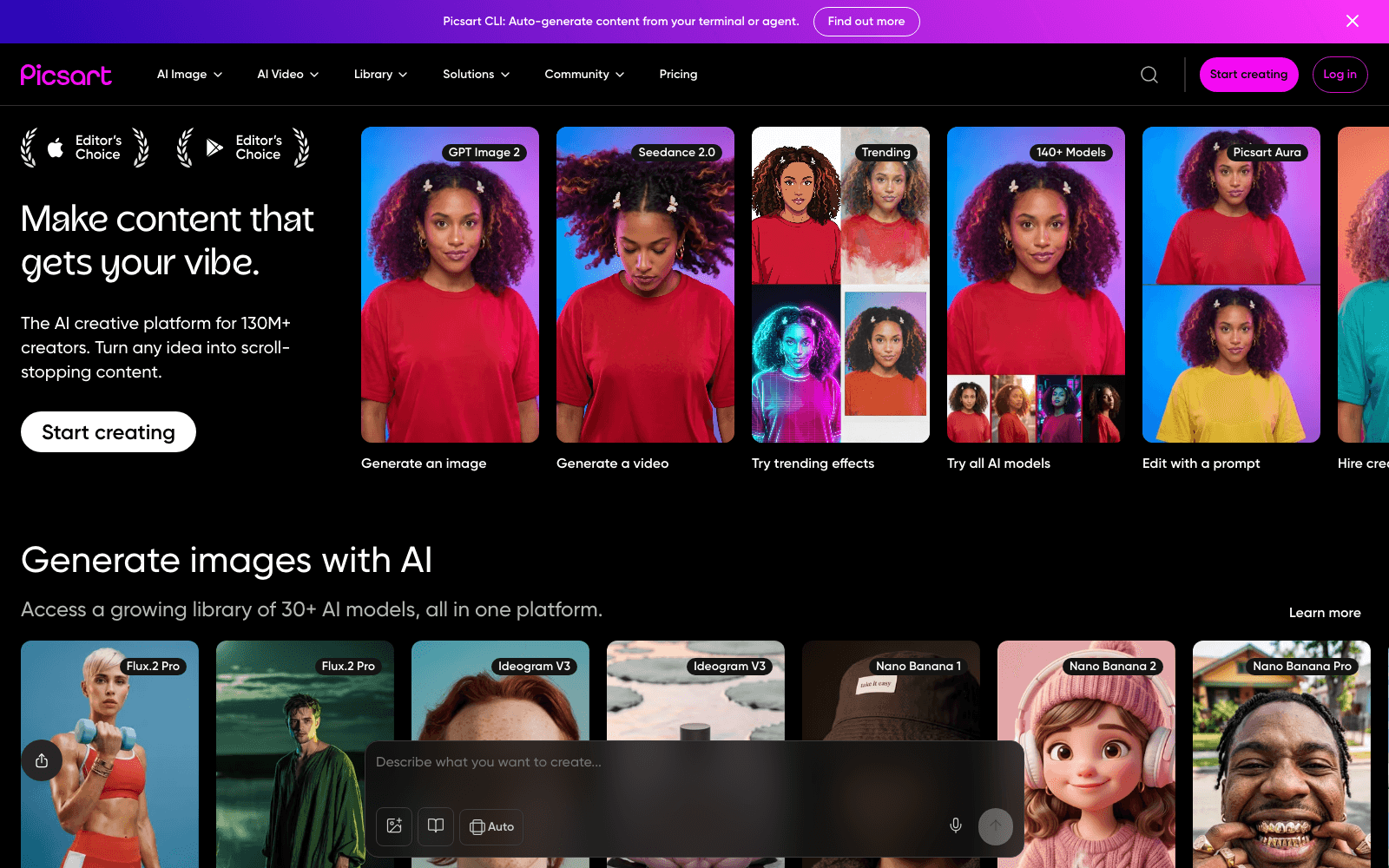Viewport: 1389px width, 868px height.
Task: Click the pink Start creating header button
Action: (1248, 75)
